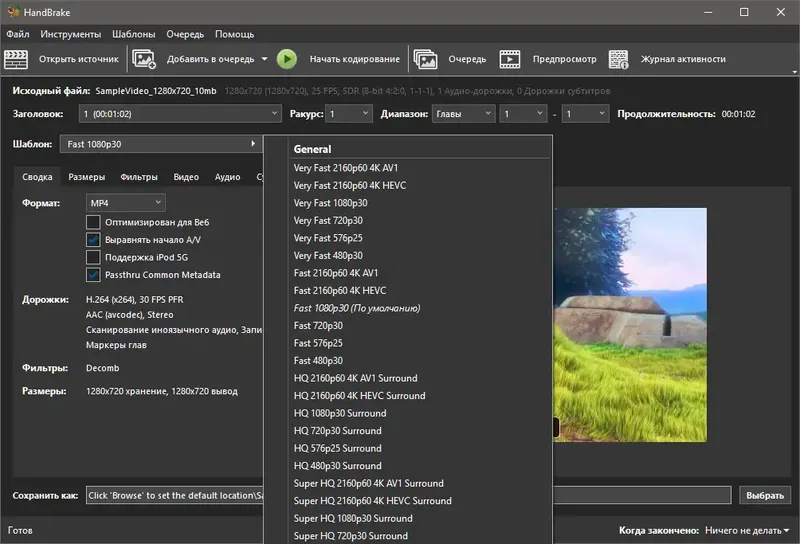Select preset 'Super HQ 2160p60 4K AV1 Surround'
The width and height of the screenshot is (800, 544).
point(368,483)
